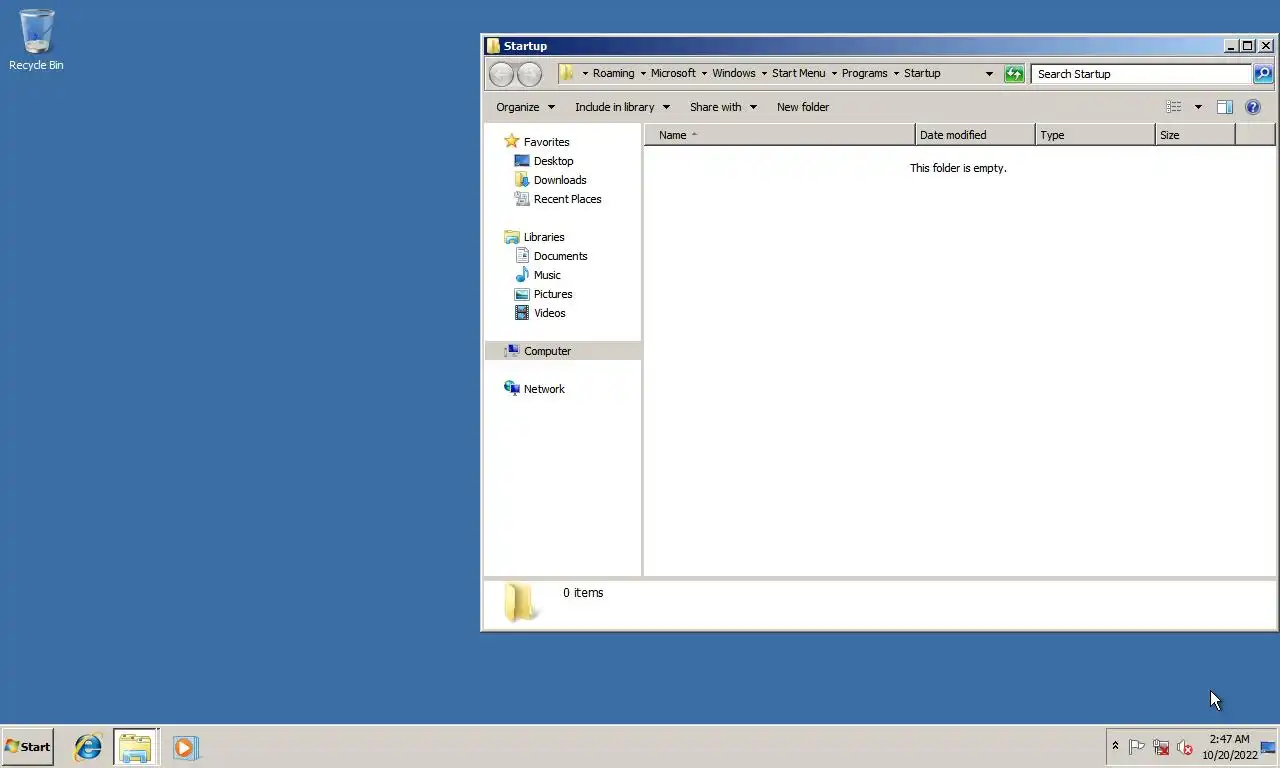The width and height of the screenshot is (1280, 768).
Task: Click the network tray icon
Action: tap(1161, 747)
